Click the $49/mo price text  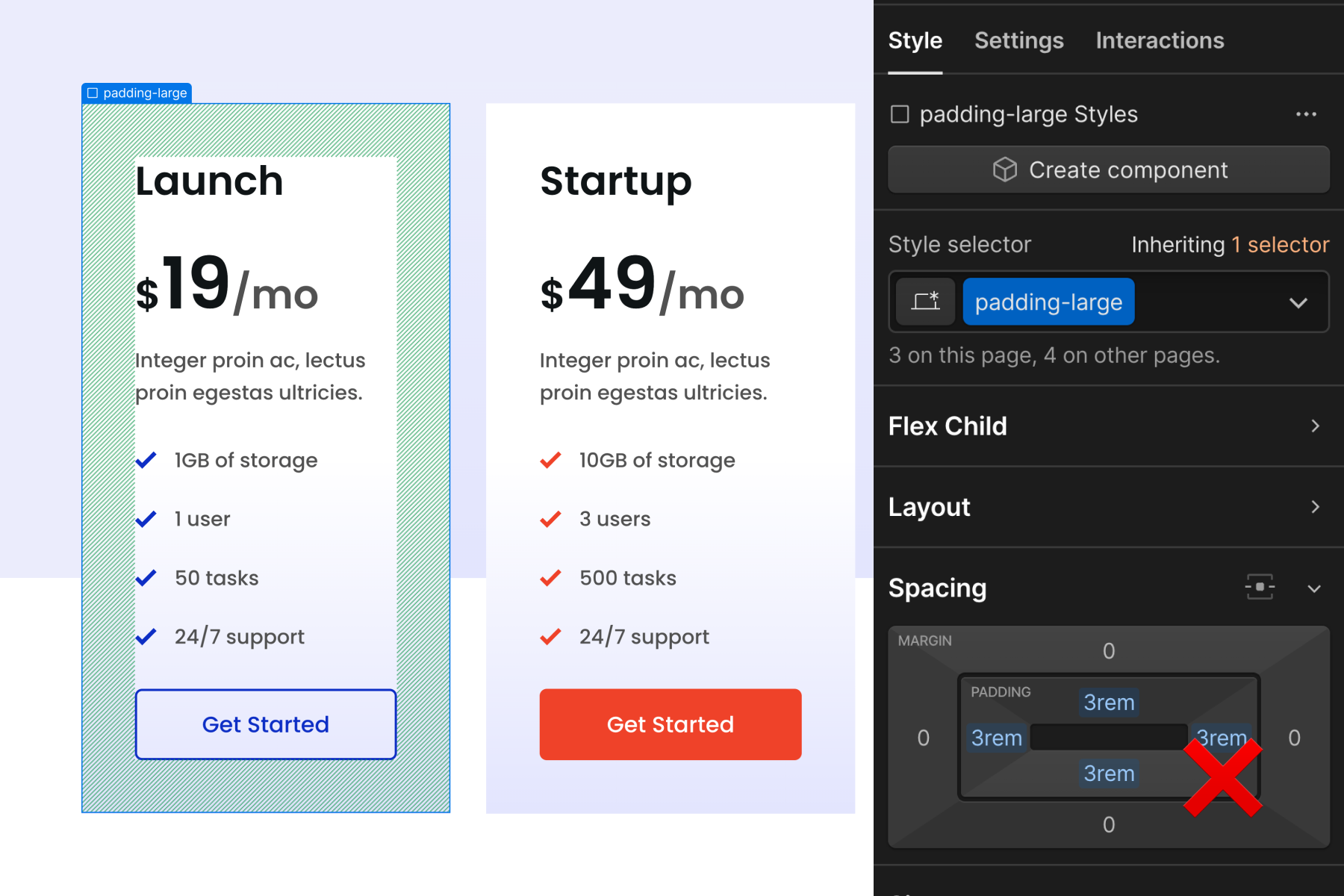click(642, 284)
